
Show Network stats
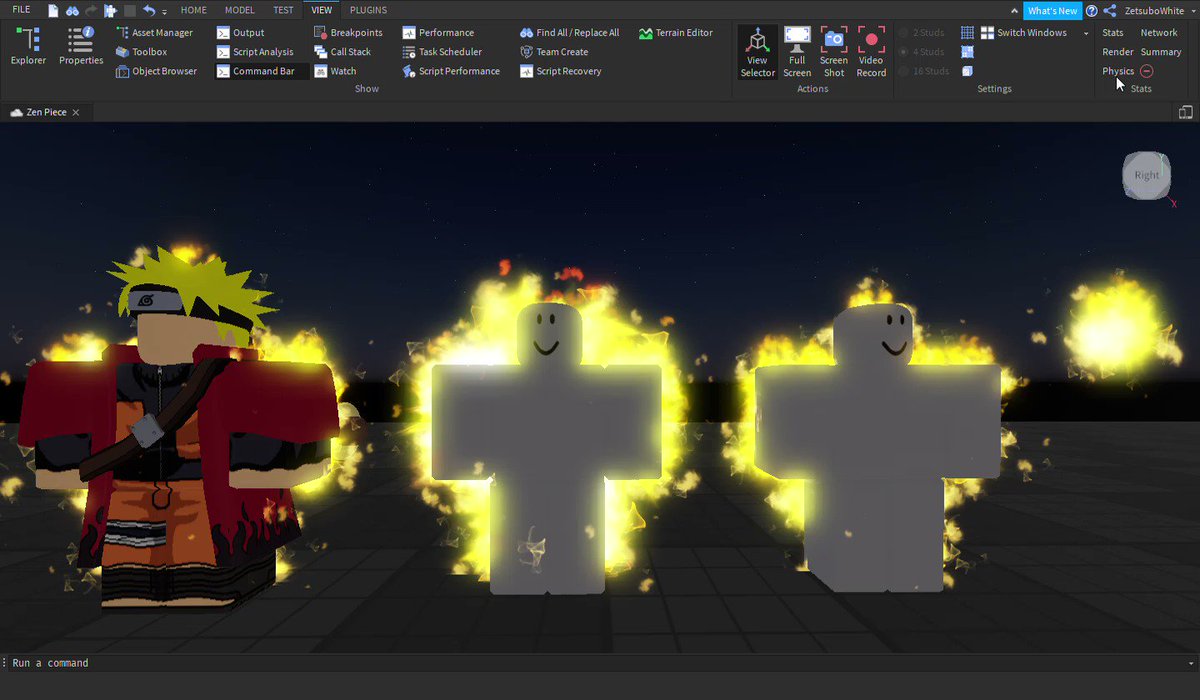[x=1159, y=33]
